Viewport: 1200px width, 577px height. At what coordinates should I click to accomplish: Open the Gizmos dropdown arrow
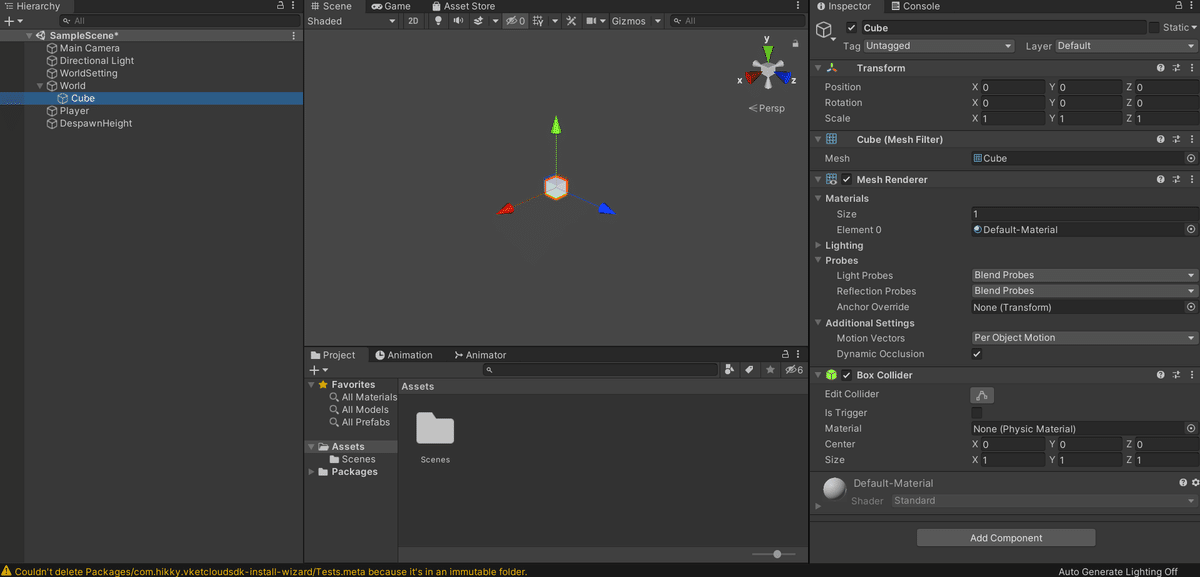[x=656, y=21]
